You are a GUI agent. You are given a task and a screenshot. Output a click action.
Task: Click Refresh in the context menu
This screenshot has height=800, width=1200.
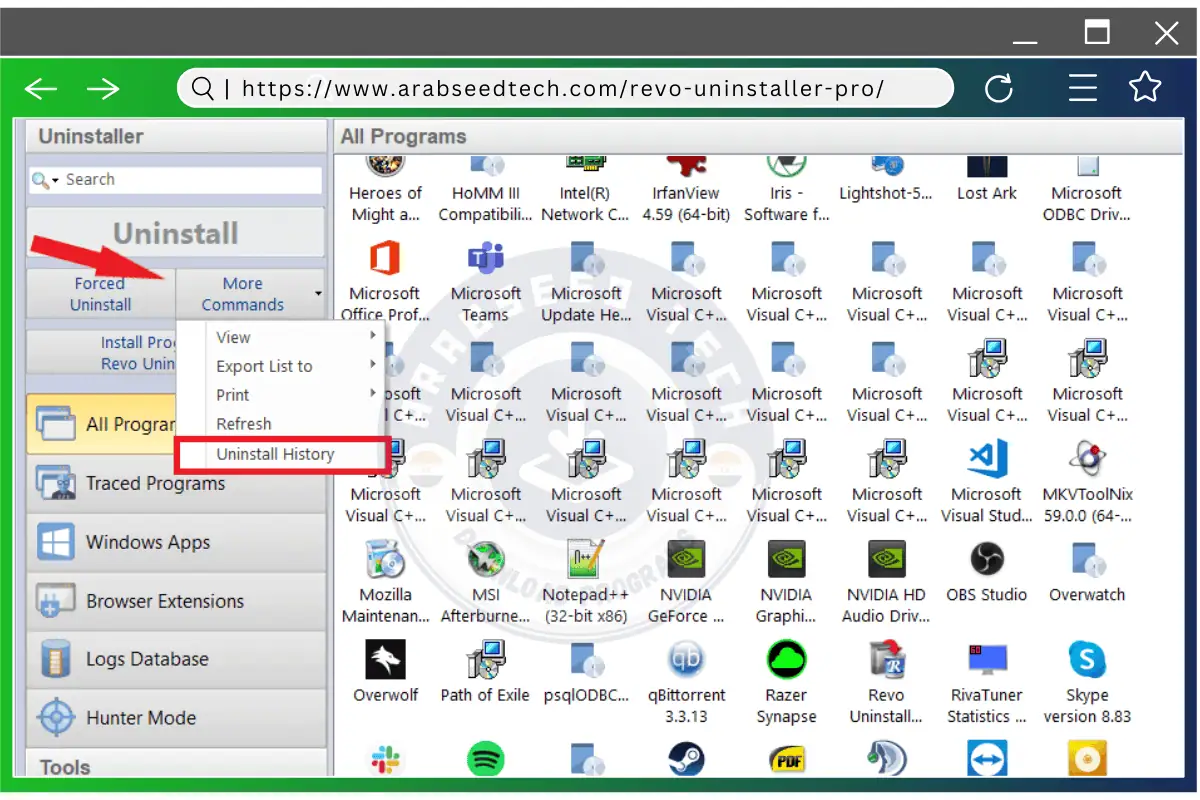click(x=243, y=423)
